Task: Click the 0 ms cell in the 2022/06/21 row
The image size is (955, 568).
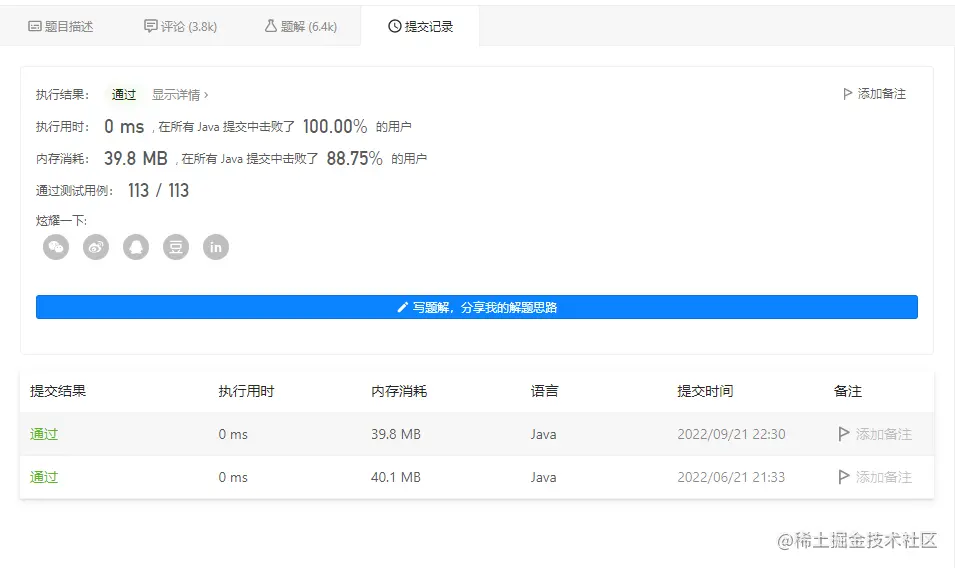Action: [233, 477]
